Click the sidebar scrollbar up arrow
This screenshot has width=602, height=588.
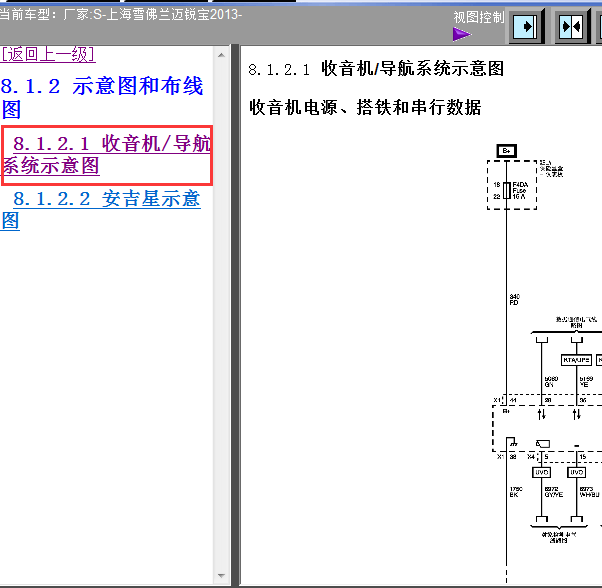pyautogui.click(x=221, y=55)
